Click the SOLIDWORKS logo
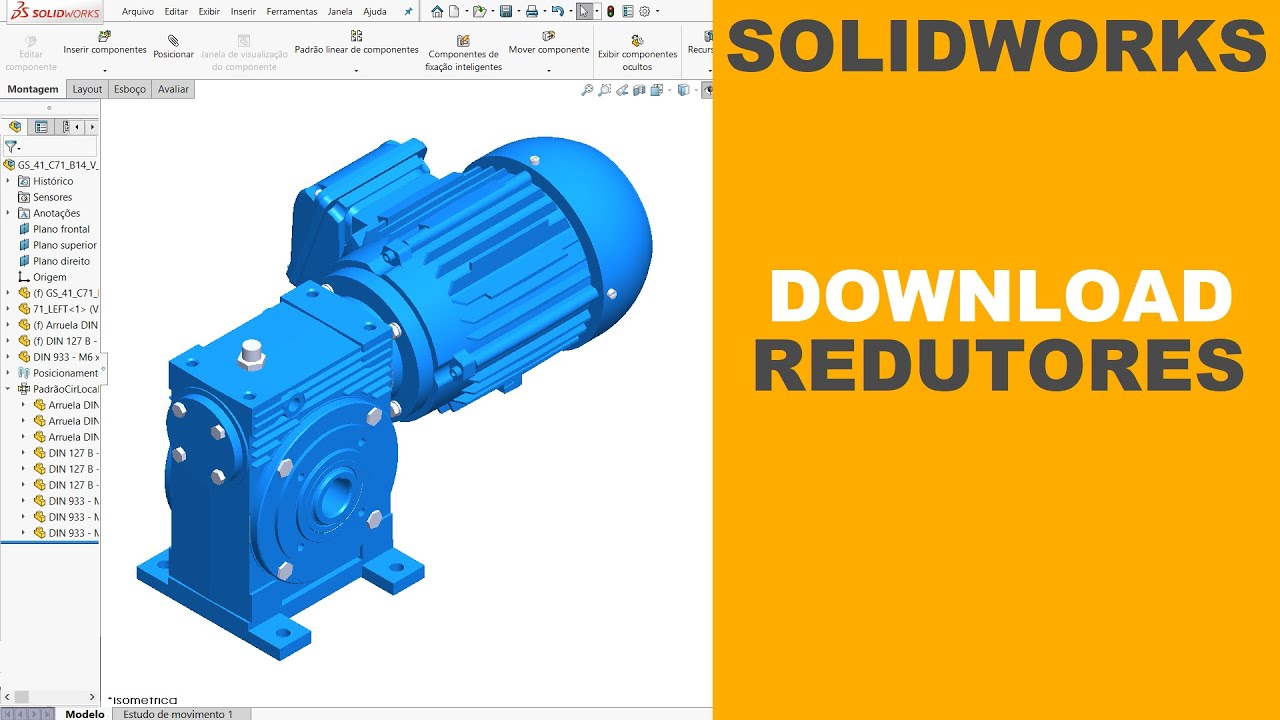 [53, 11]
